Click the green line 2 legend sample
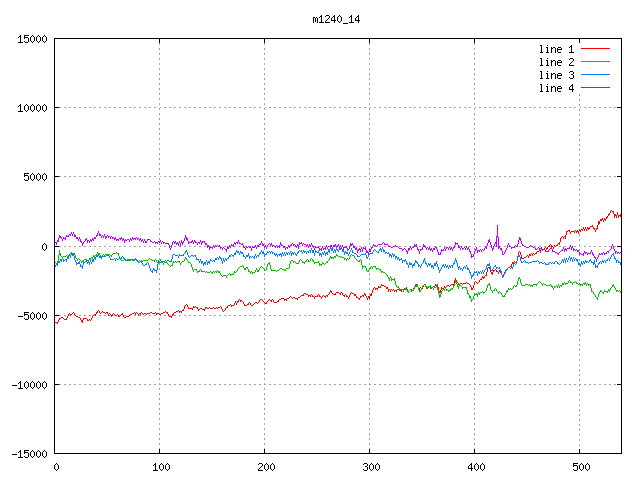 595,62
